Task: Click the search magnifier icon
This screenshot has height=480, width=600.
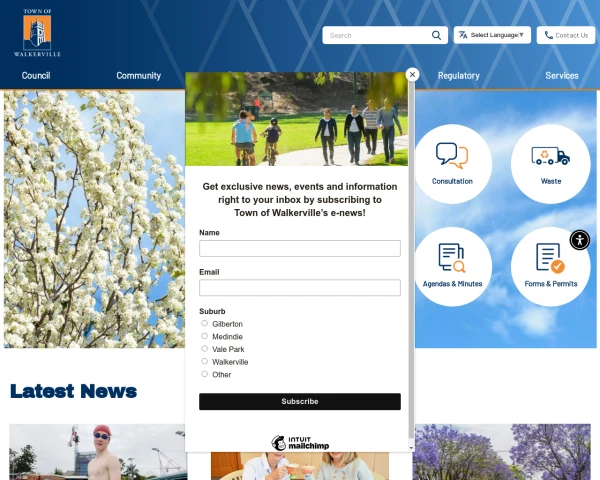Action: point(436,35)
